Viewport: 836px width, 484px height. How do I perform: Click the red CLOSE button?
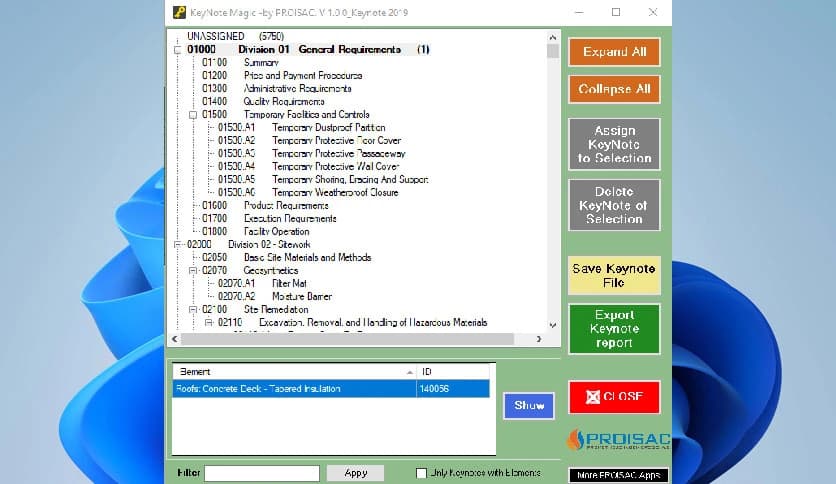click(x=614, y=397)
